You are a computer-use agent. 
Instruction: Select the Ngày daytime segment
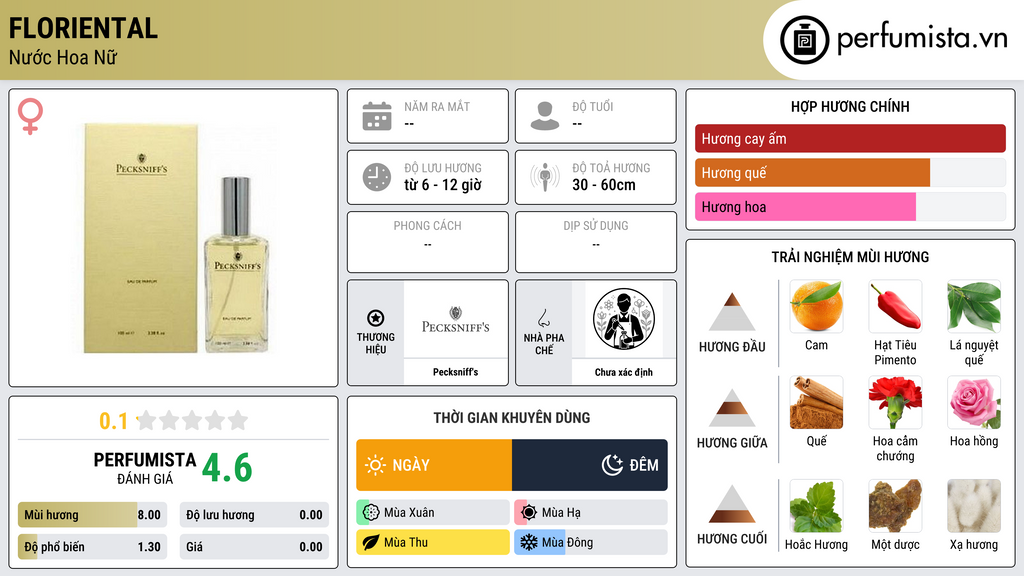tap(434, 465)
